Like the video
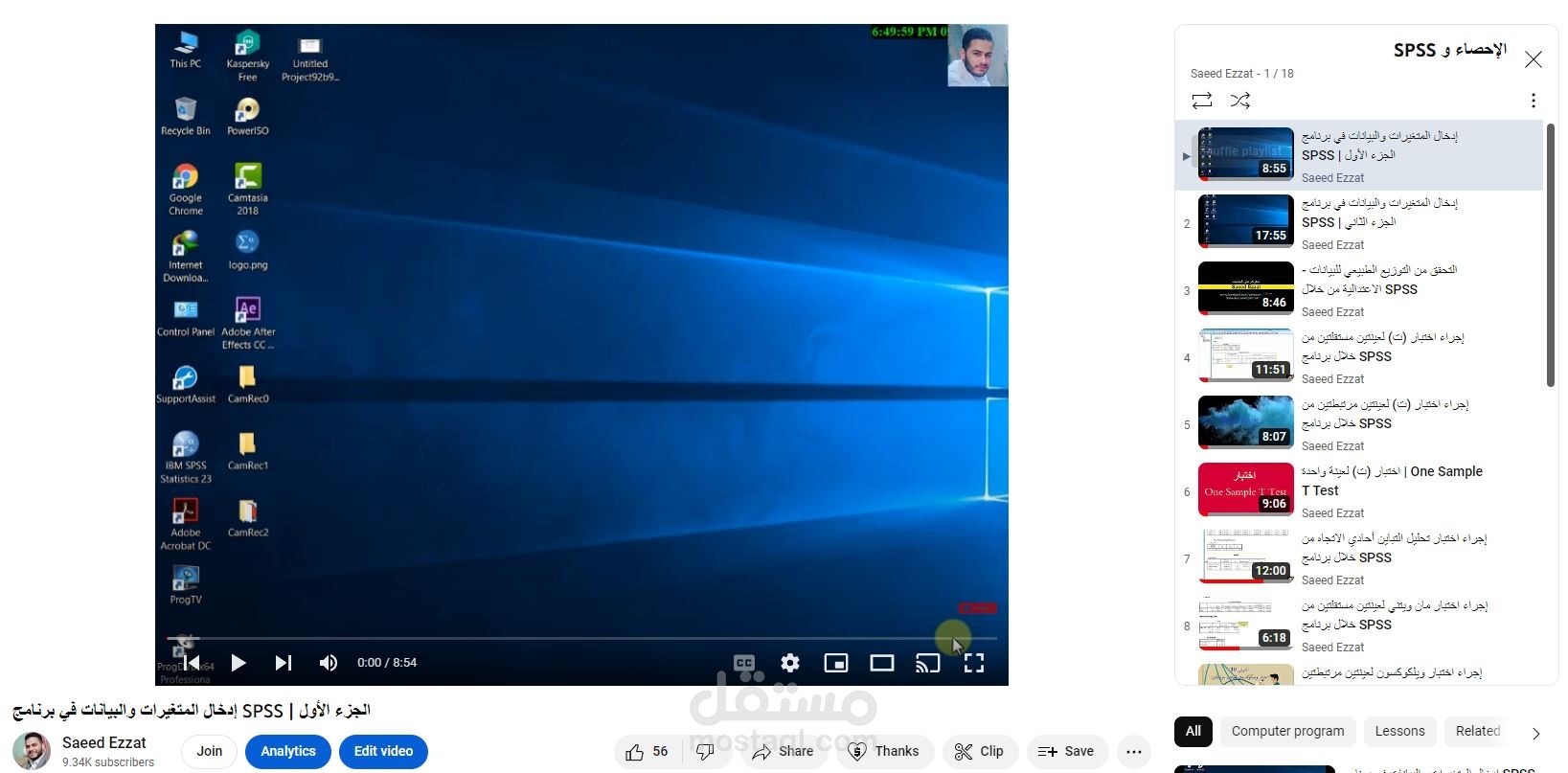Viewport: 1568px width, 773px height. coord(647,752)
